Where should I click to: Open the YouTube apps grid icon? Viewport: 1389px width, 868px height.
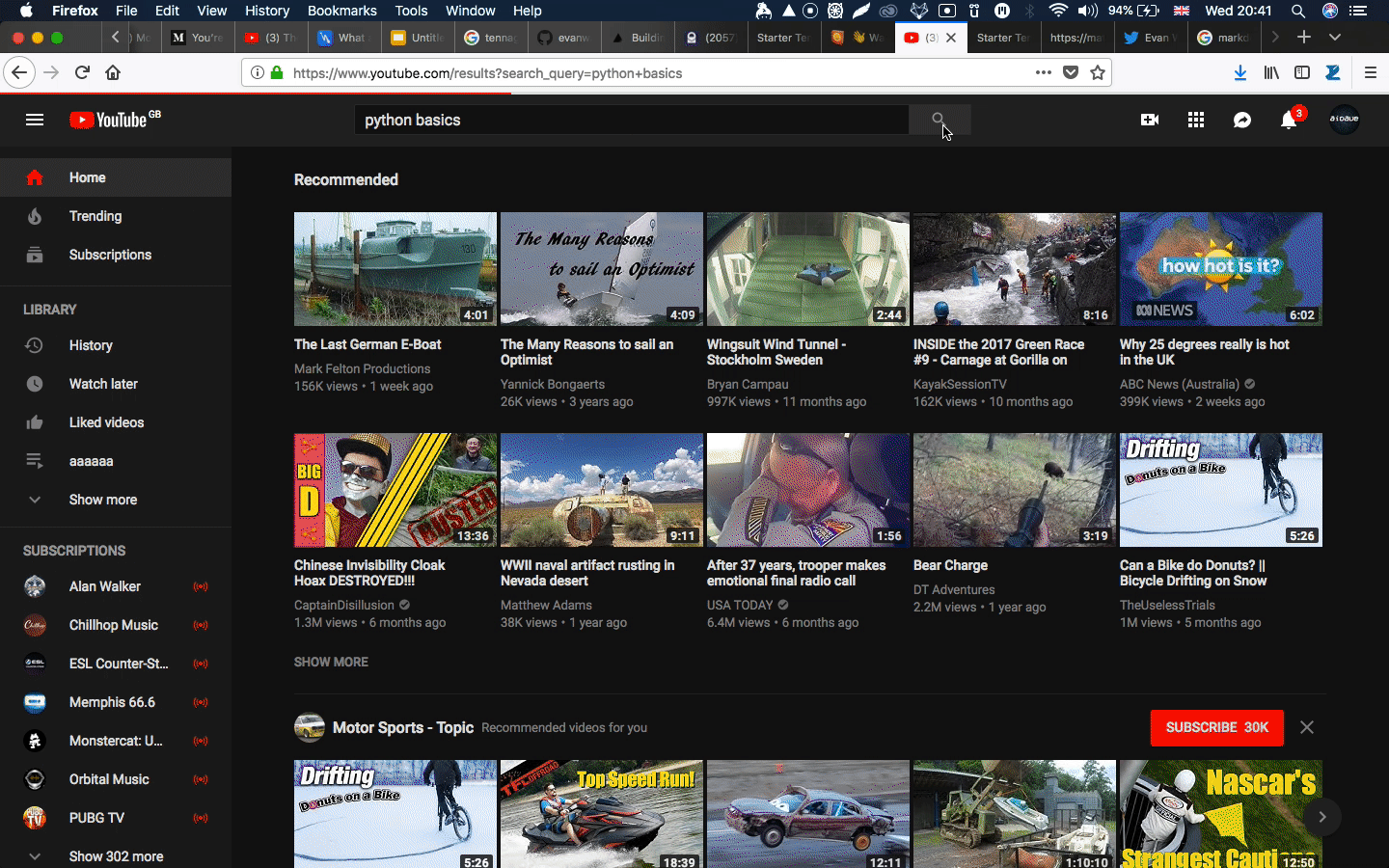(1196, 120)
